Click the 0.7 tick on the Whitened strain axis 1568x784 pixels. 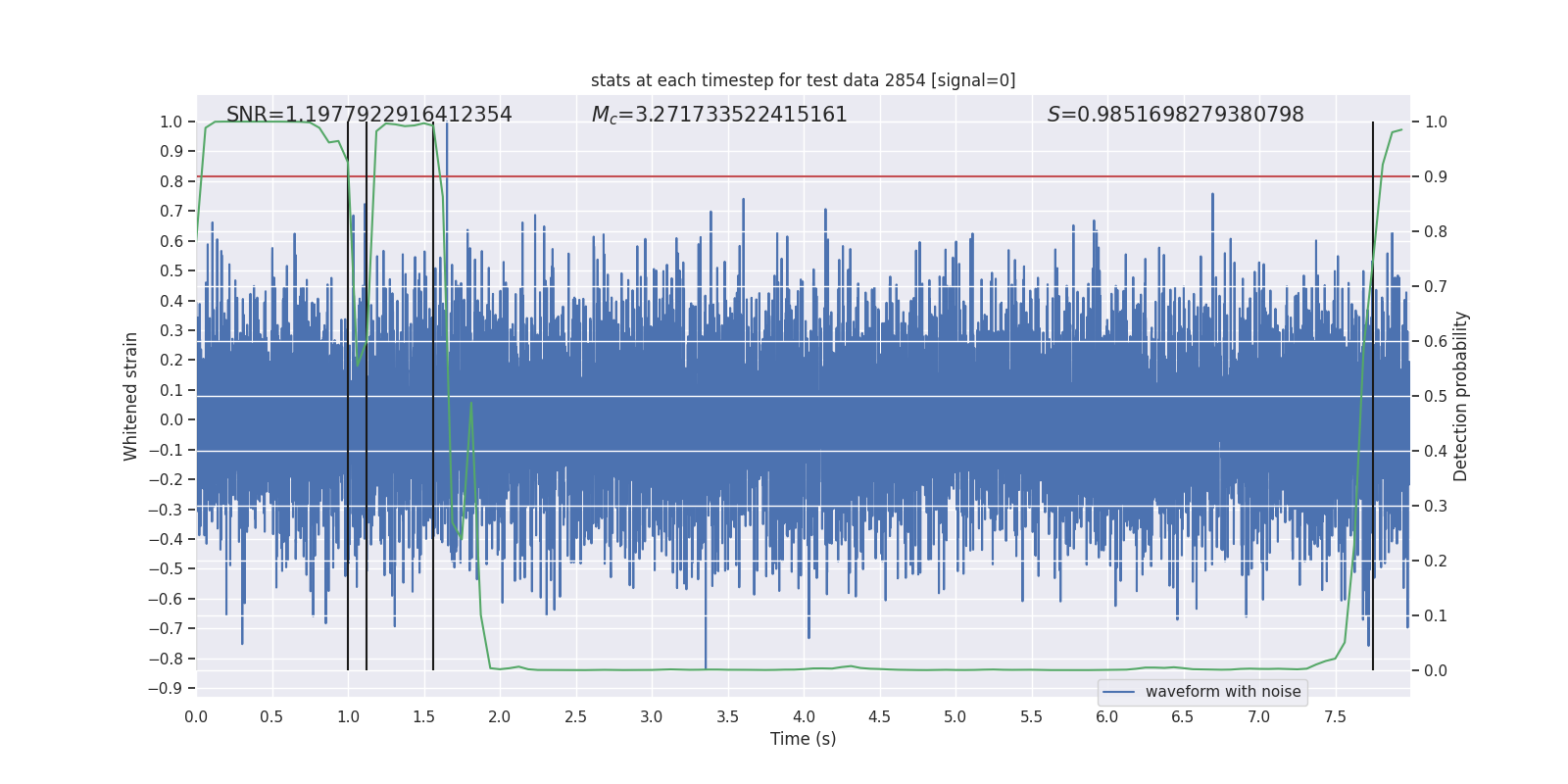point(171,211)
